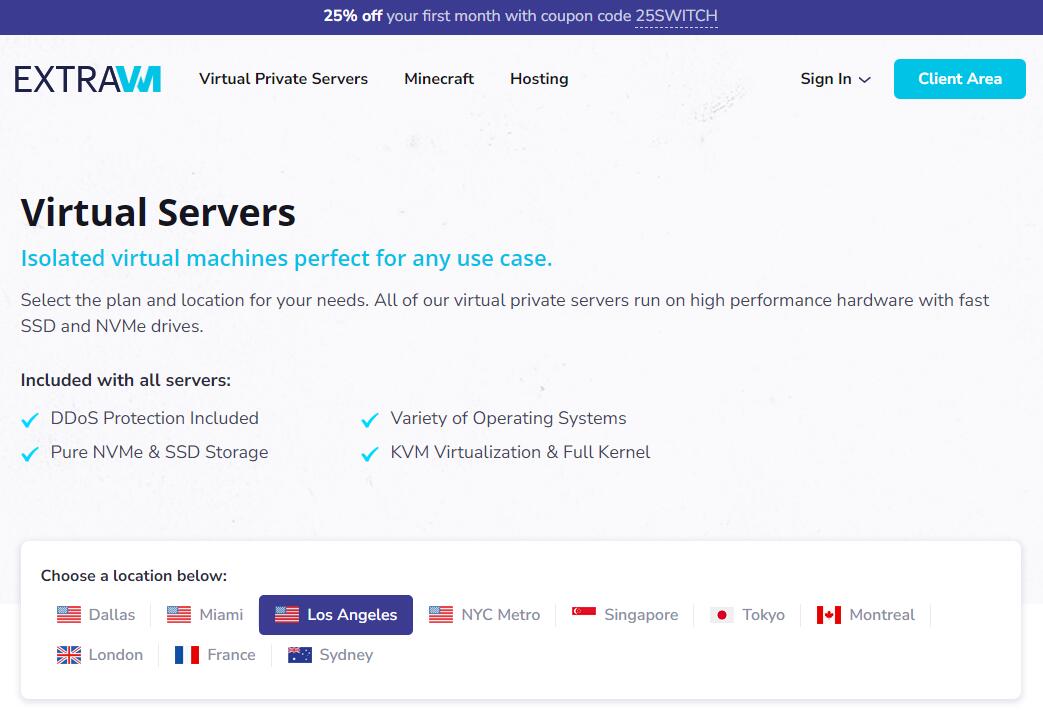Viewport: 1043px width, 710px height.
Task: Click '25% off' in the promo banner
Action: [x=353, y=16]
